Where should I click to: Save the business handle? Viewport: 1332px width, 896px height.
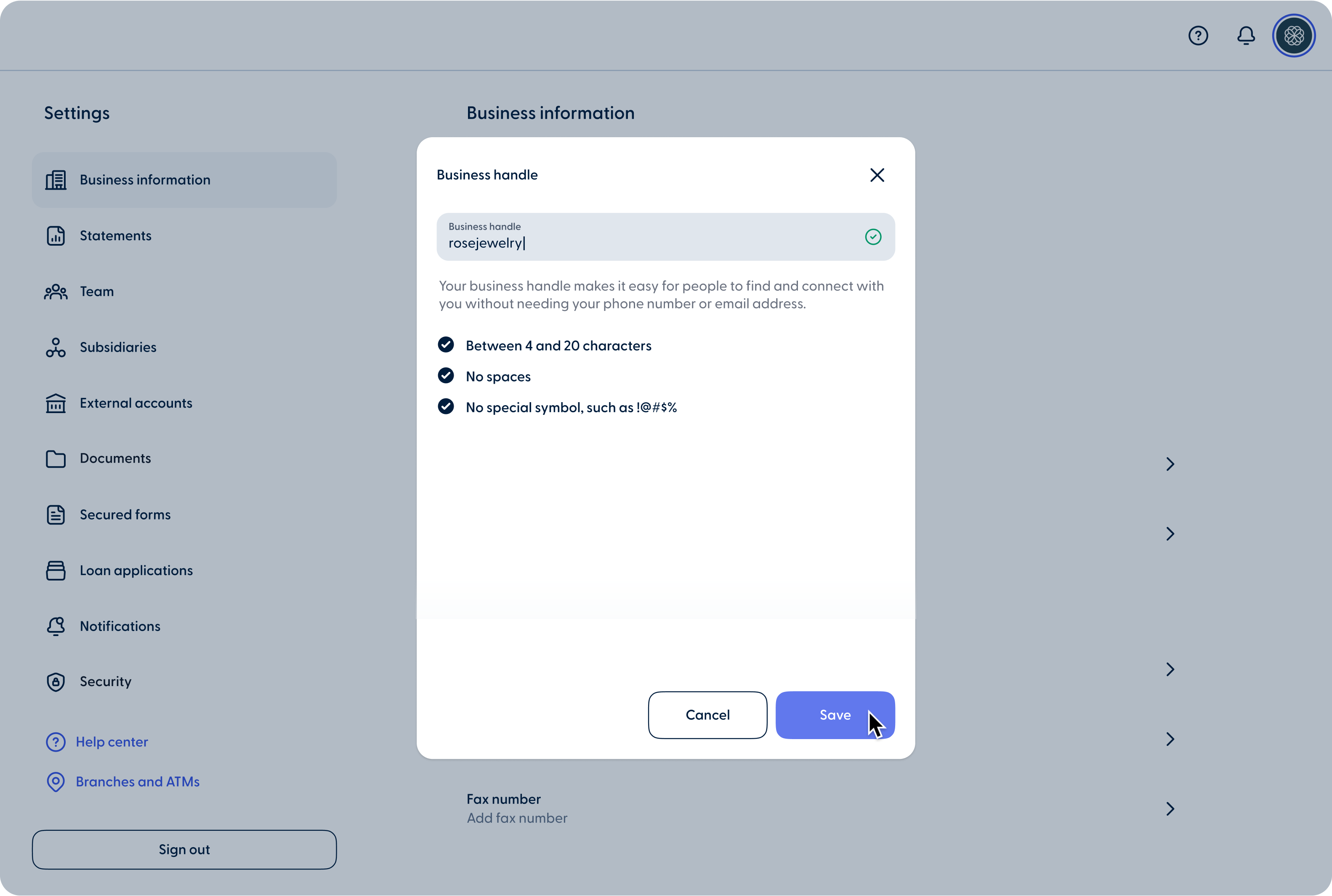point(835,715)
